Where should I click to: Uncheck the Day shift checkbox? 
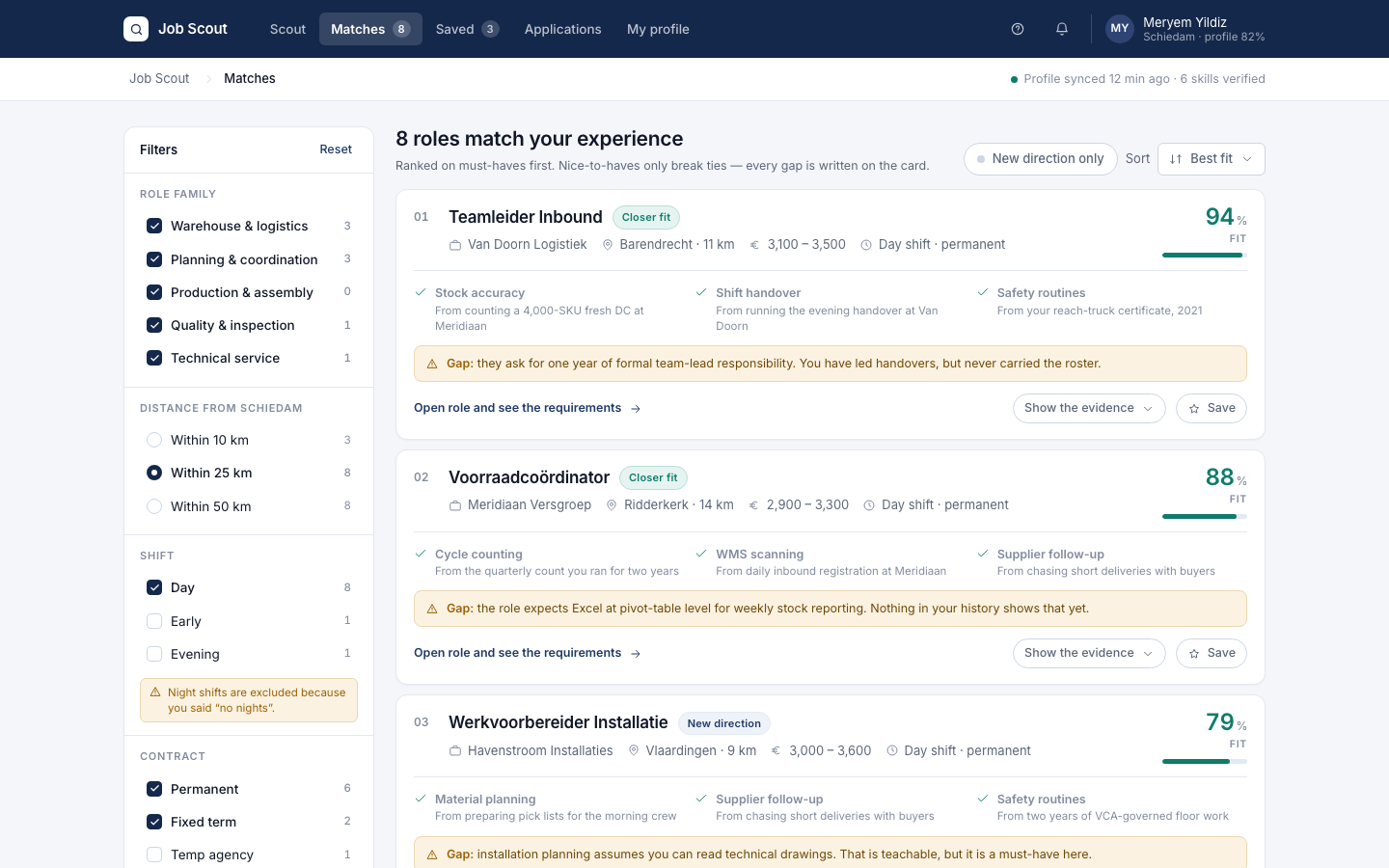154,587
